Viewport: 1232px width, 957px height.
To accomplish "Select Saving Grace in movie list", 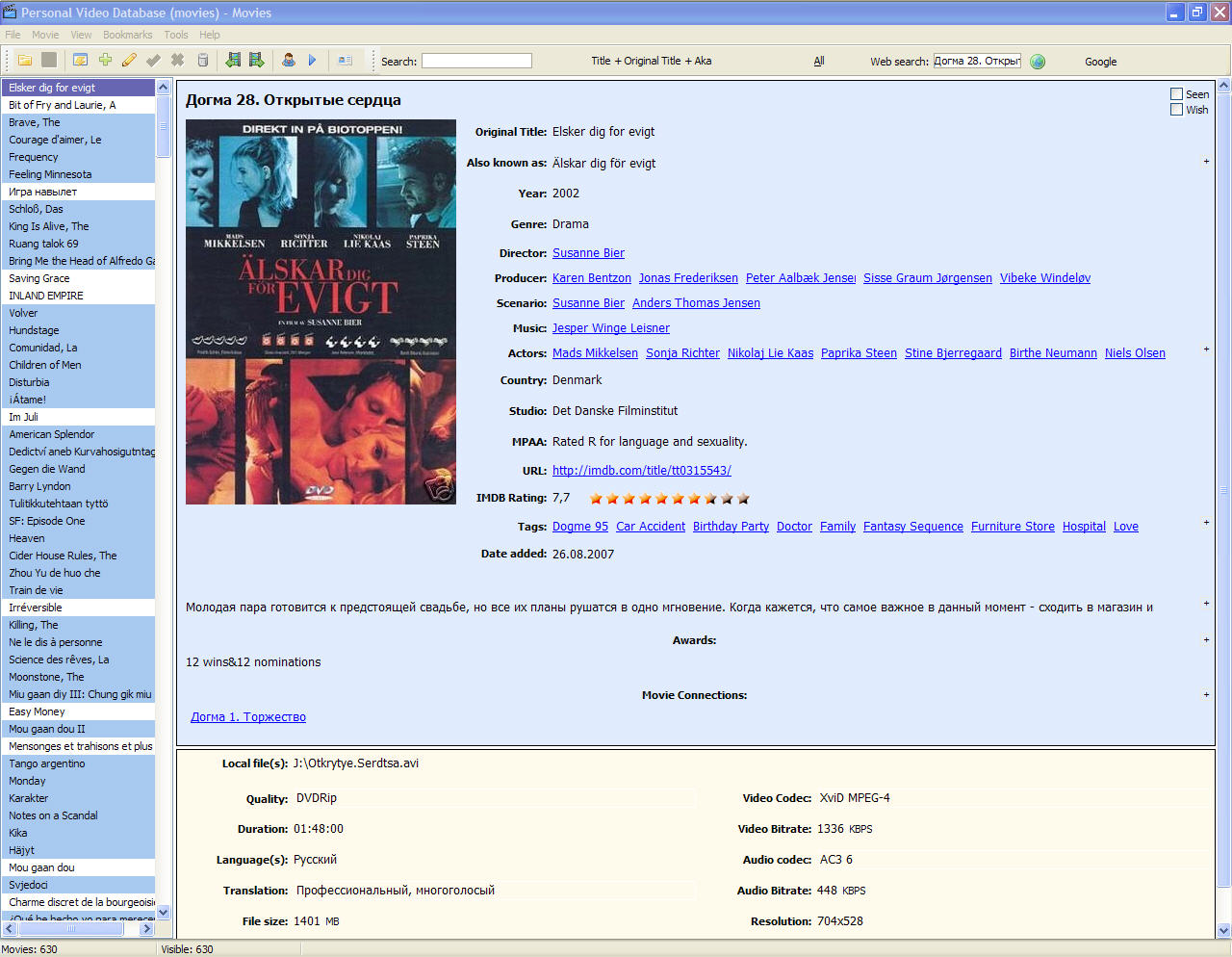I will [78, 278].
